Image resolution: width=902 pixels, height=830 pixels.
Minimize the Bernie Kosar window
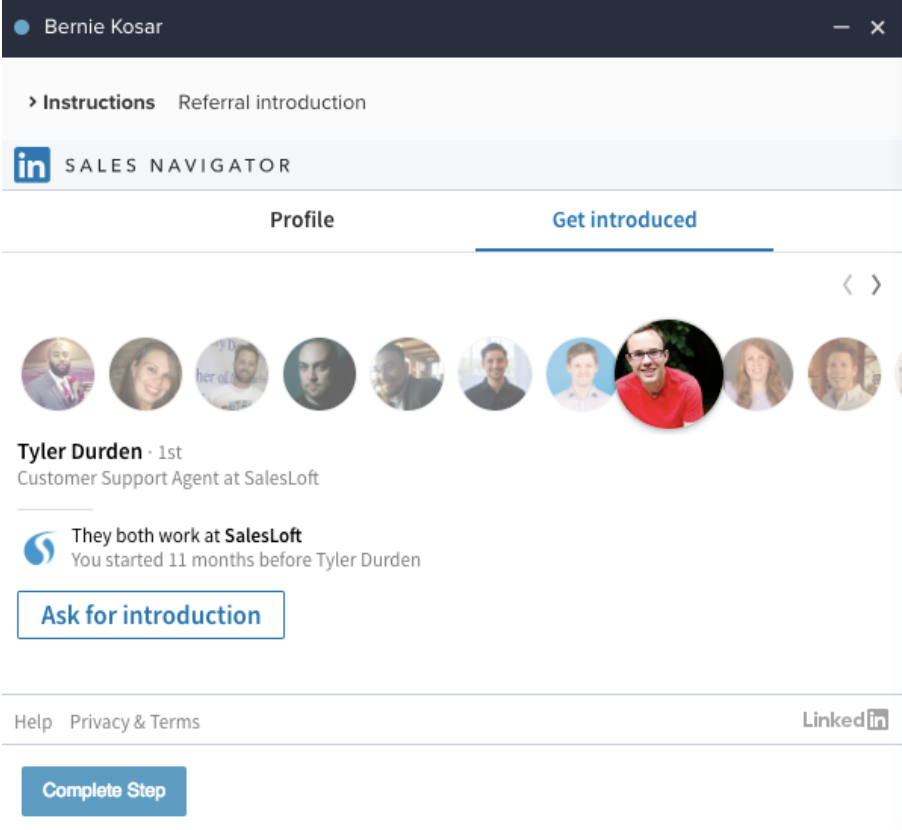(841, 27)
